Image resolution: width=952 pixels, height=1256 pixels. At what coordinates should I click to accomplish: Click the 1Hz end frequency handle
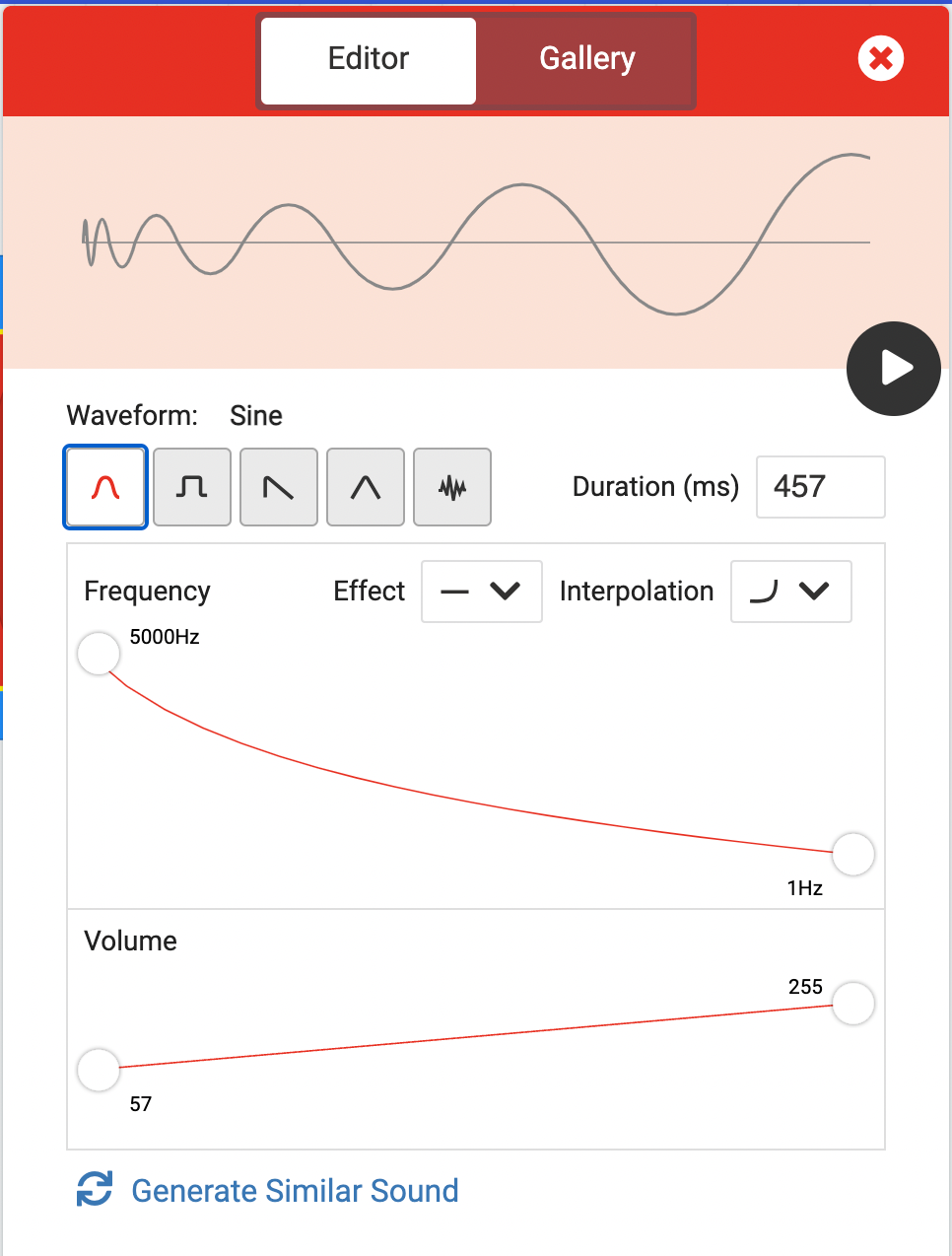[x=853, y=854]
